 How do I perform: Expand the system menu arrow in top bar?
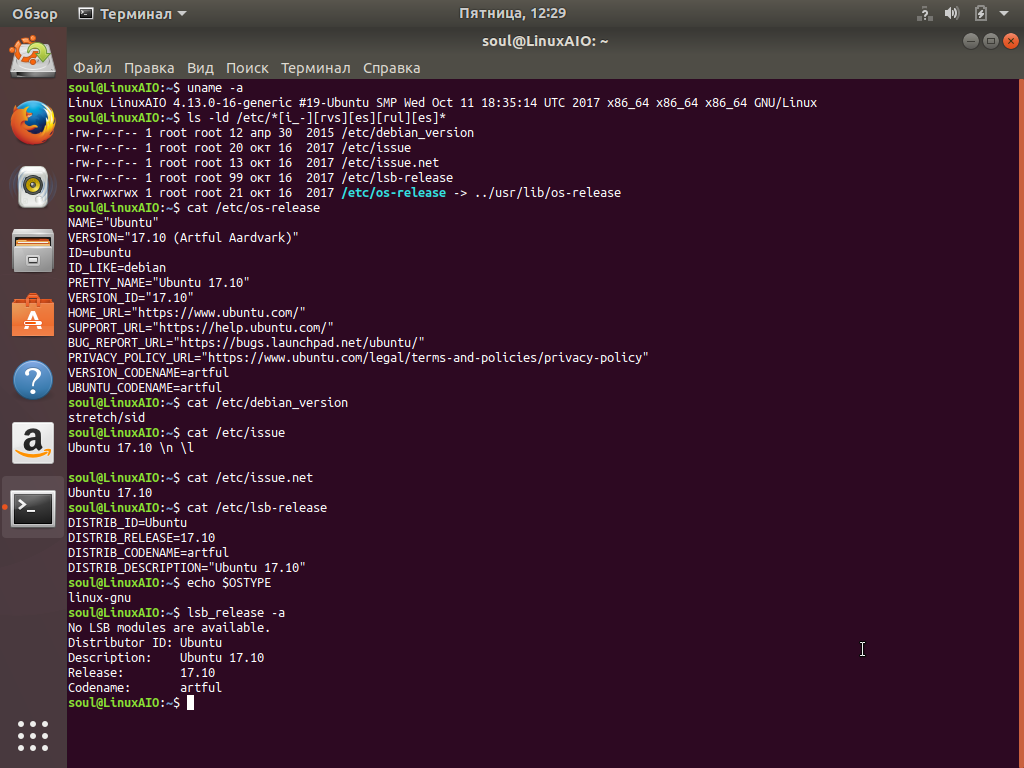click(x=1004, y=13)
